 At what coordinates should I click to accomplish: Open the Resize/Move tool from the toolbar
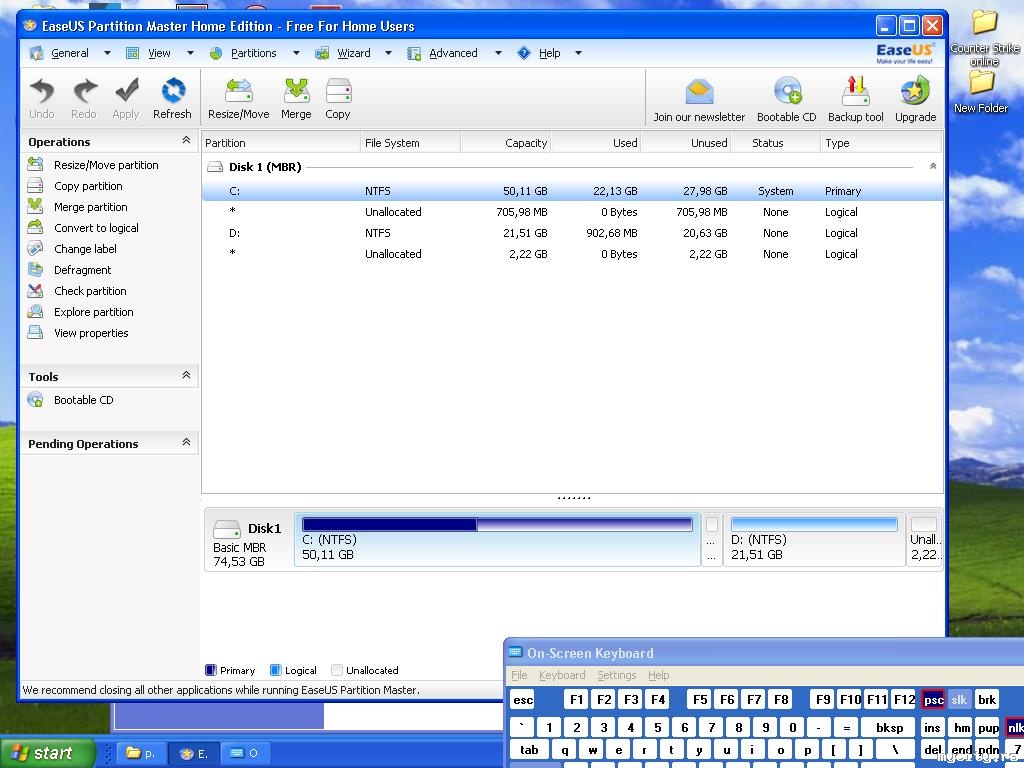point(238,99)
